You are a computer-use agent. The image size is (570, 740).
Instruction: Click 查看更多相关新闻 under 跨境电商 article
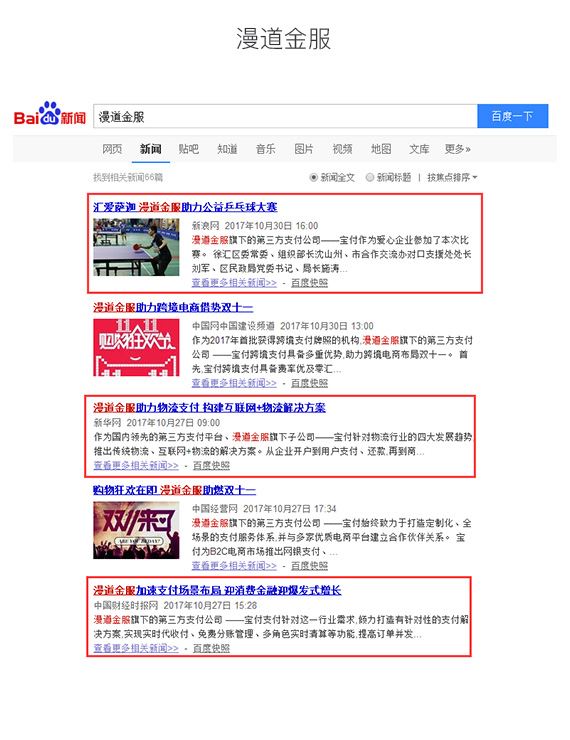tap(234, 383)
